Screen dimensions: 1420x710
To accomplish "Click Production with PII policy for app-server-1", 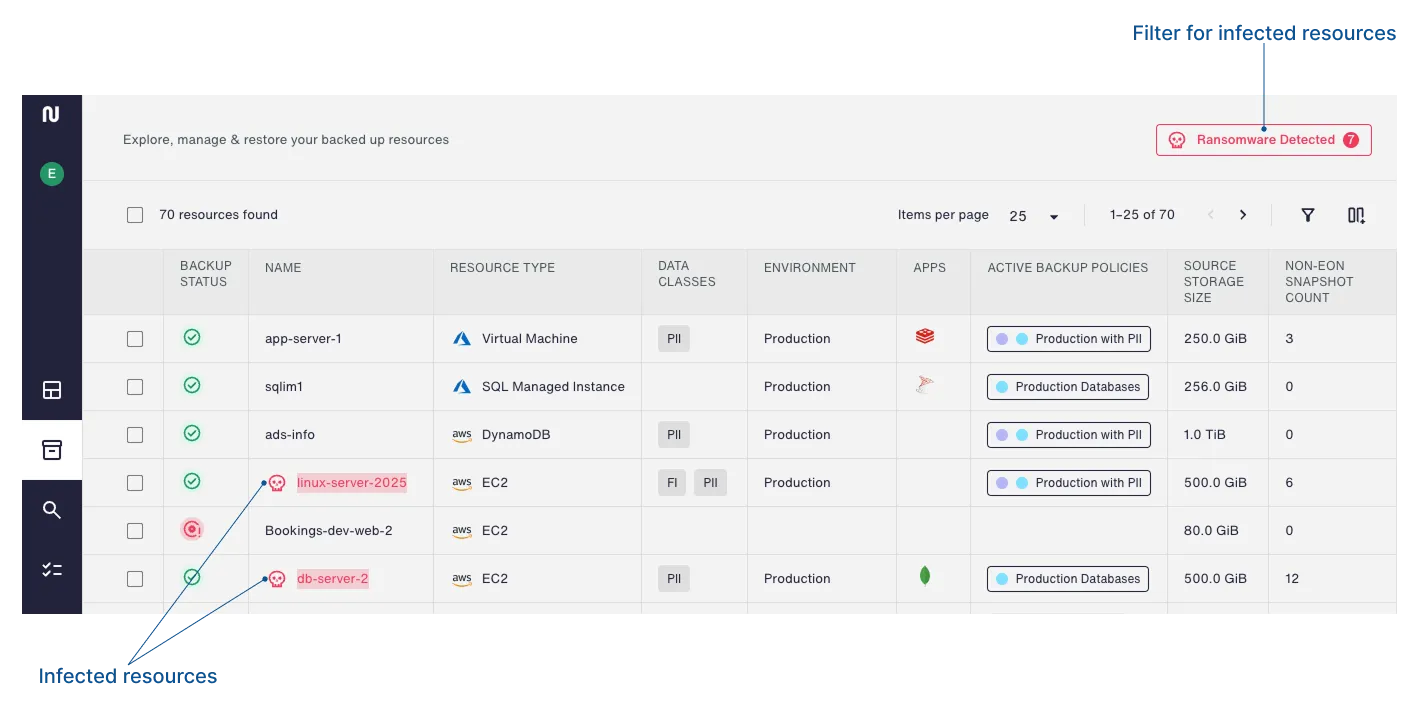I will 1069,339.
